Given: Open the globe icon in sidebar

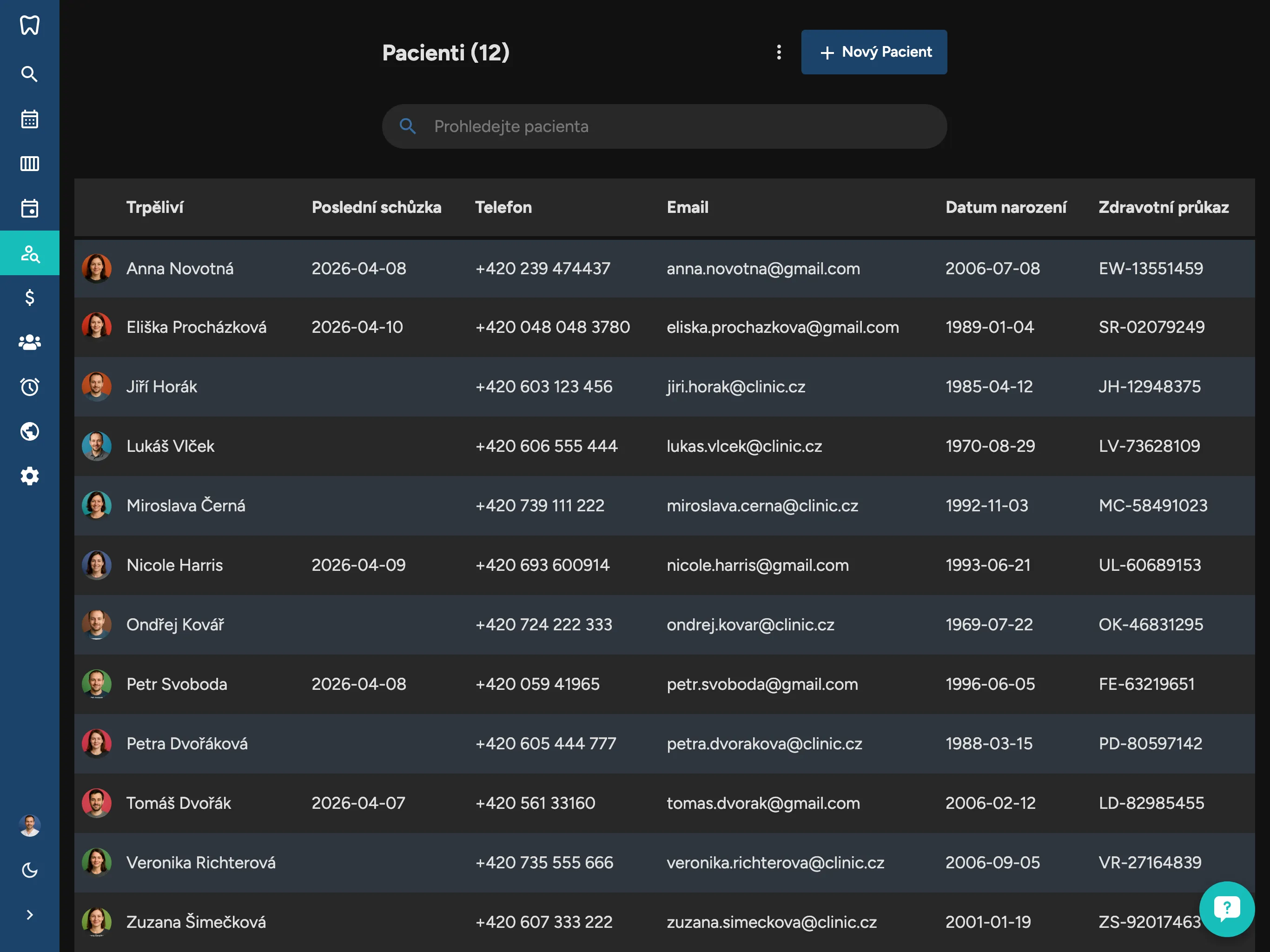Looking at the screenshot, I should pyautogui.click(x=29, y=431).
